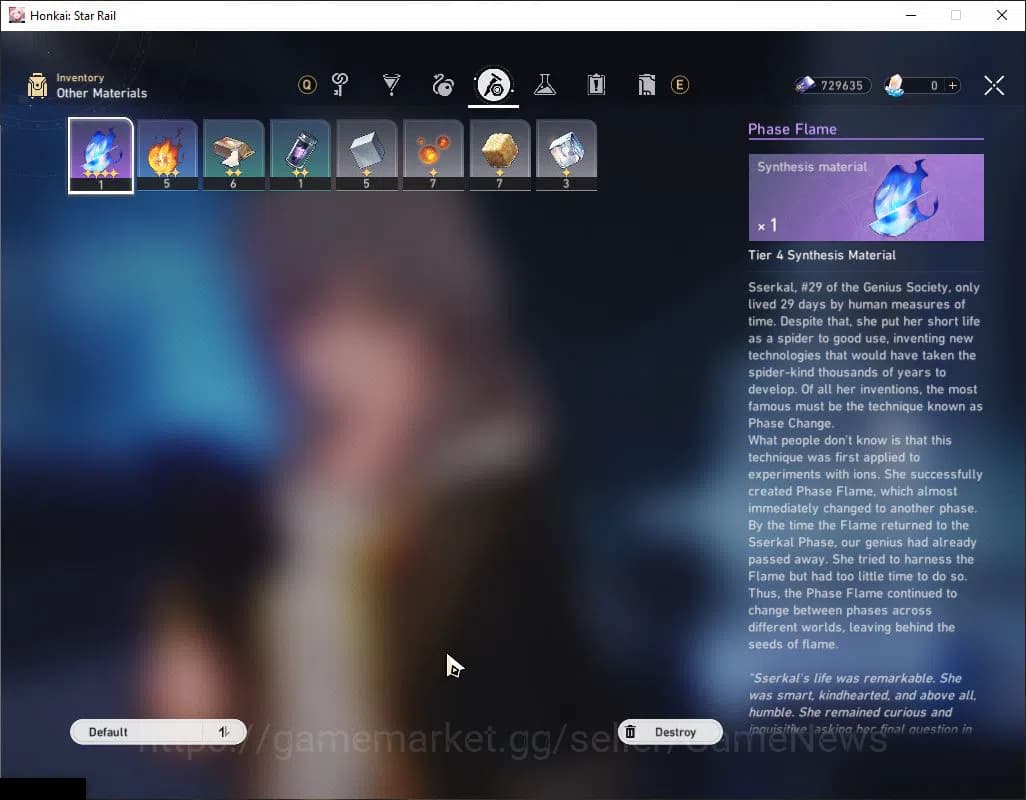Open the Default sort dropdown

tap(140, 732)
